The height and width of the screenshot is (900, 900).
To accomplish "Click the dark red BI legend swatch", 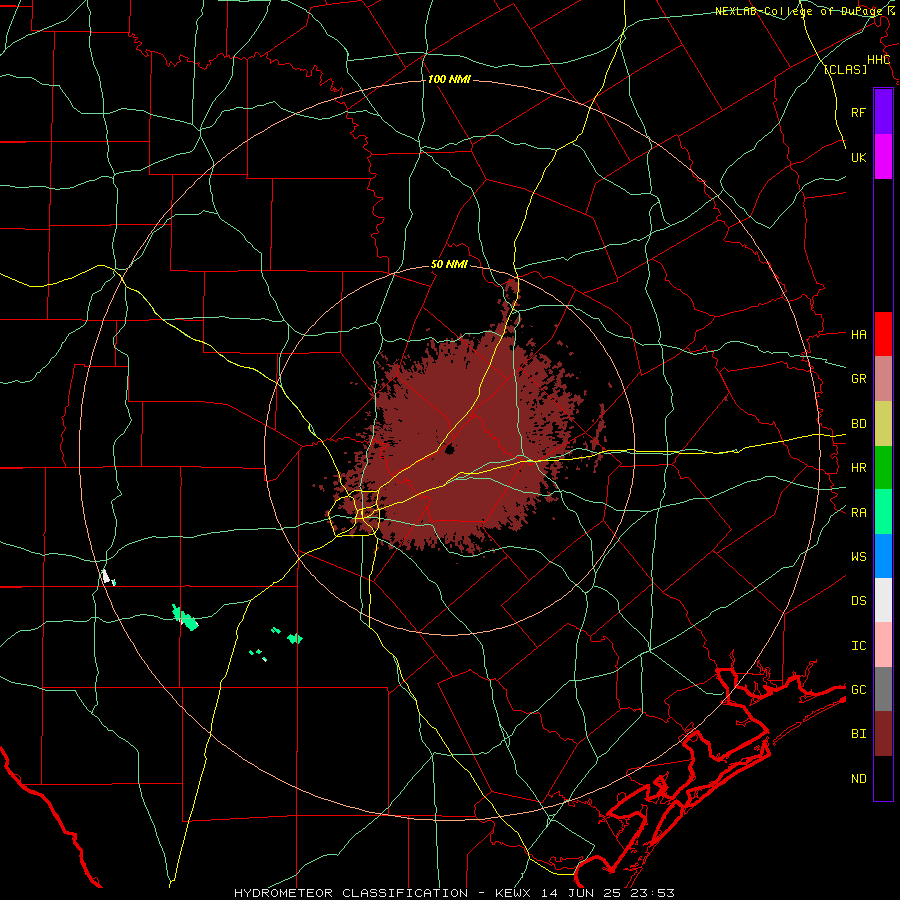I will pos(883,734).
